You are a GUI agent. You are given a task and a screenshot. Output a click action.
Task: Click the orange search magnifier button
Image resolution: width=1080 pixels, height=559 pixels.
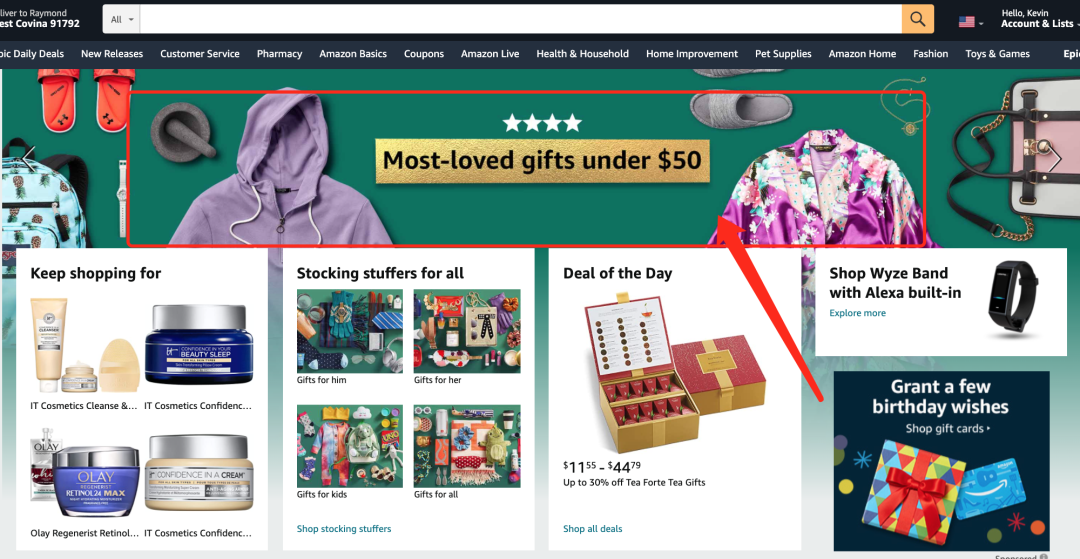917,19
